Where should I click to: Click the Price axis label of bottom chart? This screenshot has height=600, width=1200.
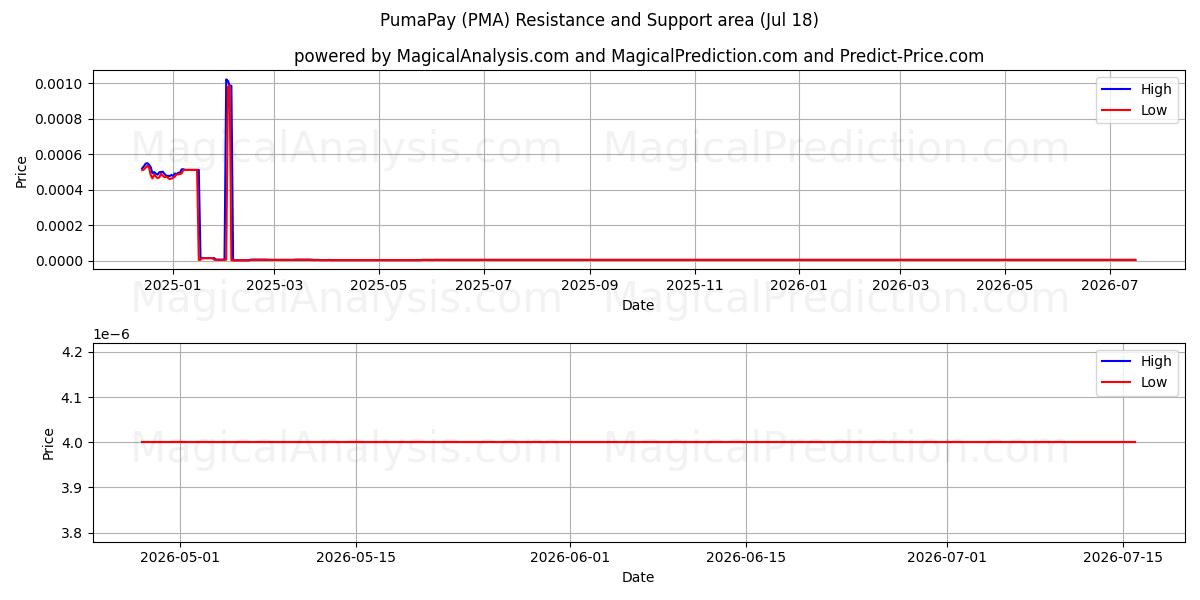click(49, 443)
